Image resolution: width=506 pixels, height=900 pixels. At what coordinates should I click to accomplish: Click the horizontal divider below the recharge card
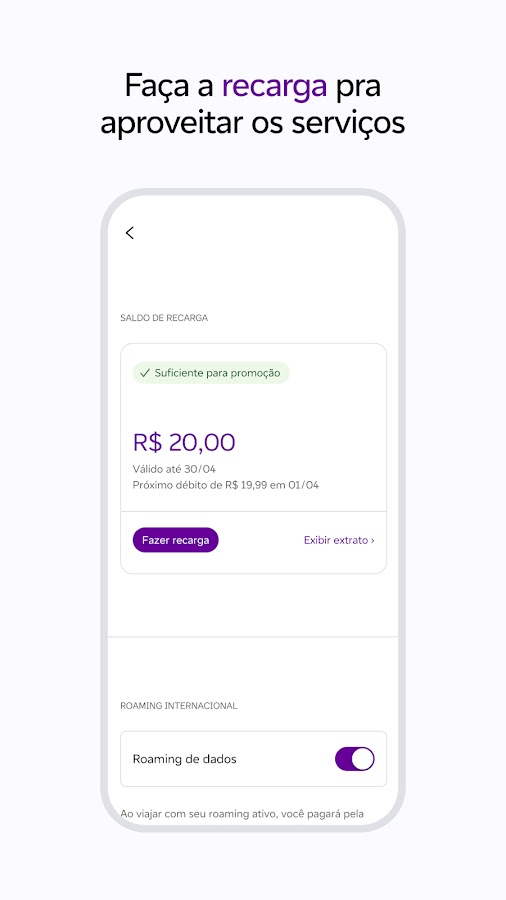(x=253, y=637)
